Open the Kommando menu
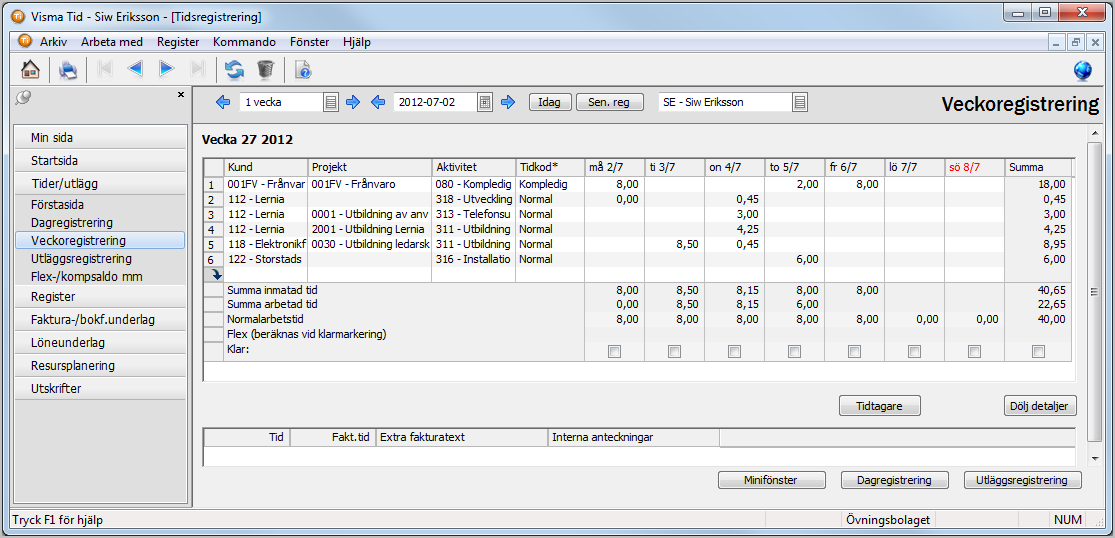 coord(244,42)
